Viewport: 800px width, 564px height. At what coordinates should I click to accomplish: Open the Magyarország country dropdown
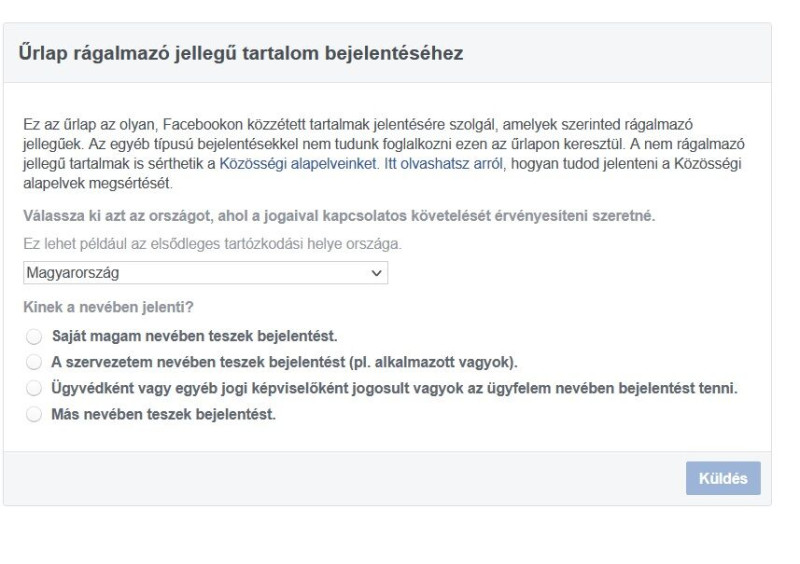click(x=206, y=273)
